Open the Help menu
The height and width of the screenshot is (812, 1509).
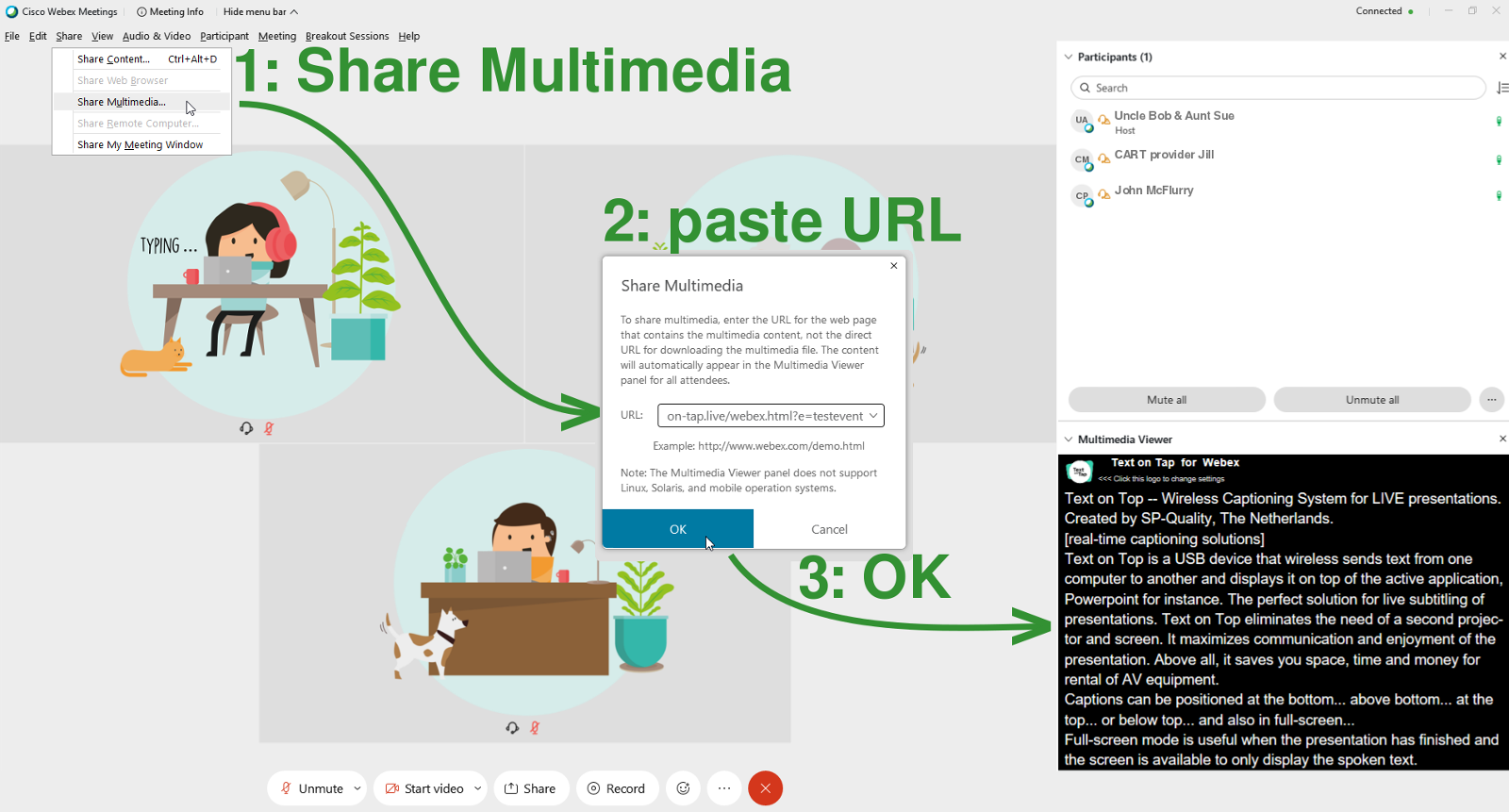click(409, 36)
